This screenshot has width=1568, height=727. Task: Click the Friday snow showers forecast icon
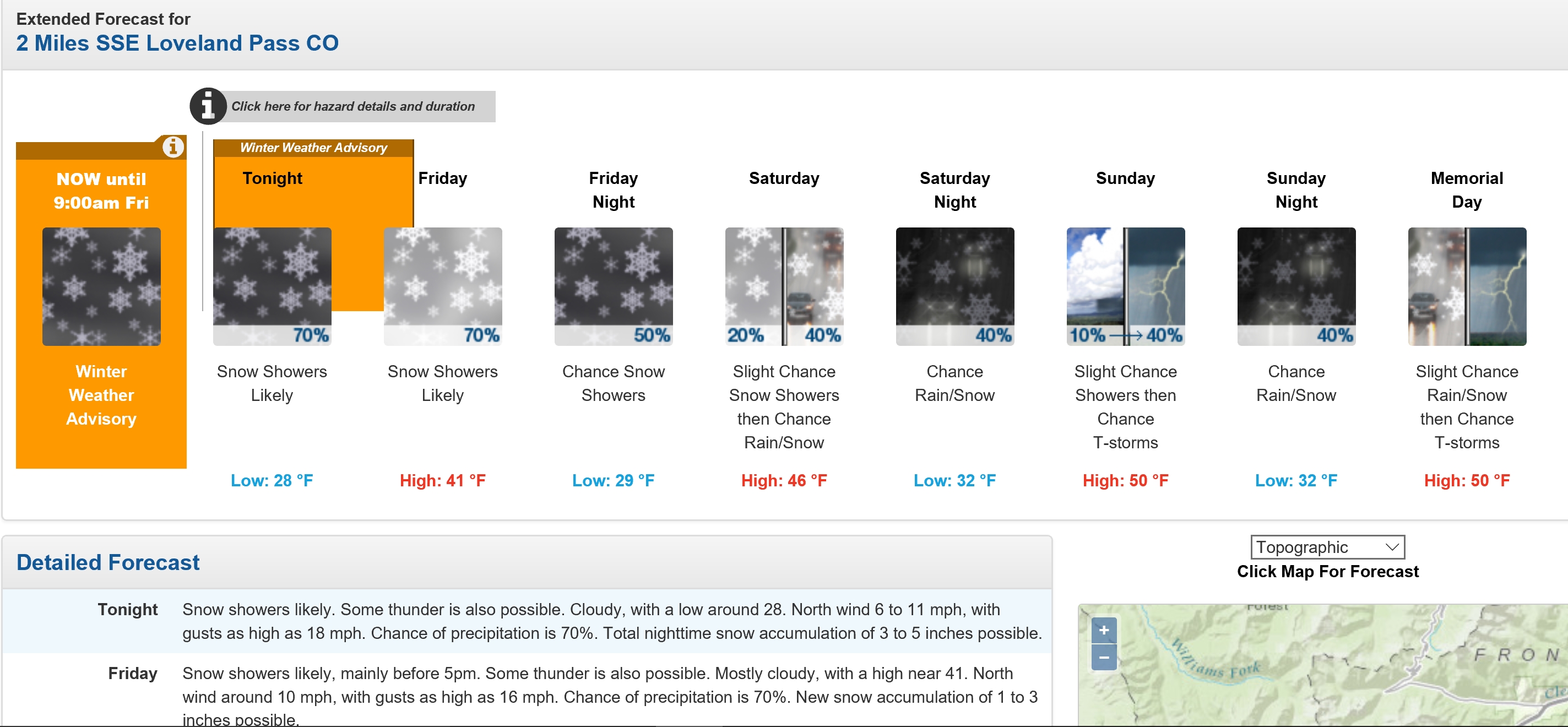tap(442, 286)
